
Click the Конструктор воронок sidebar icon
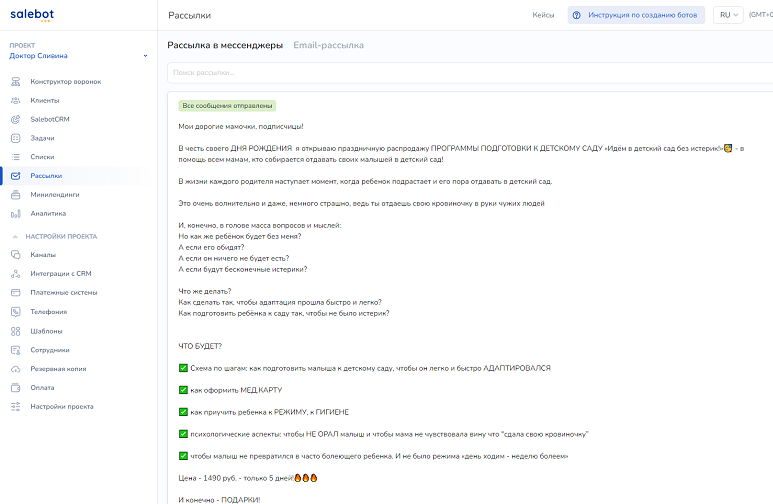(16, 81)
